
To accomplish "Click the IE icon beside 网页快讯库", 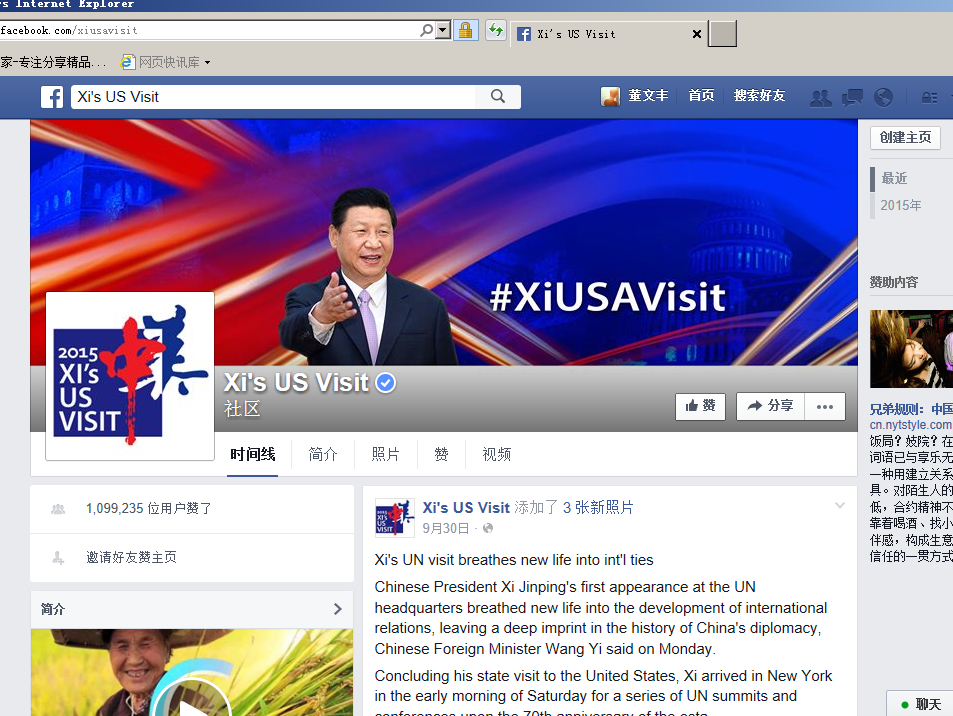I will click(128, 61).
